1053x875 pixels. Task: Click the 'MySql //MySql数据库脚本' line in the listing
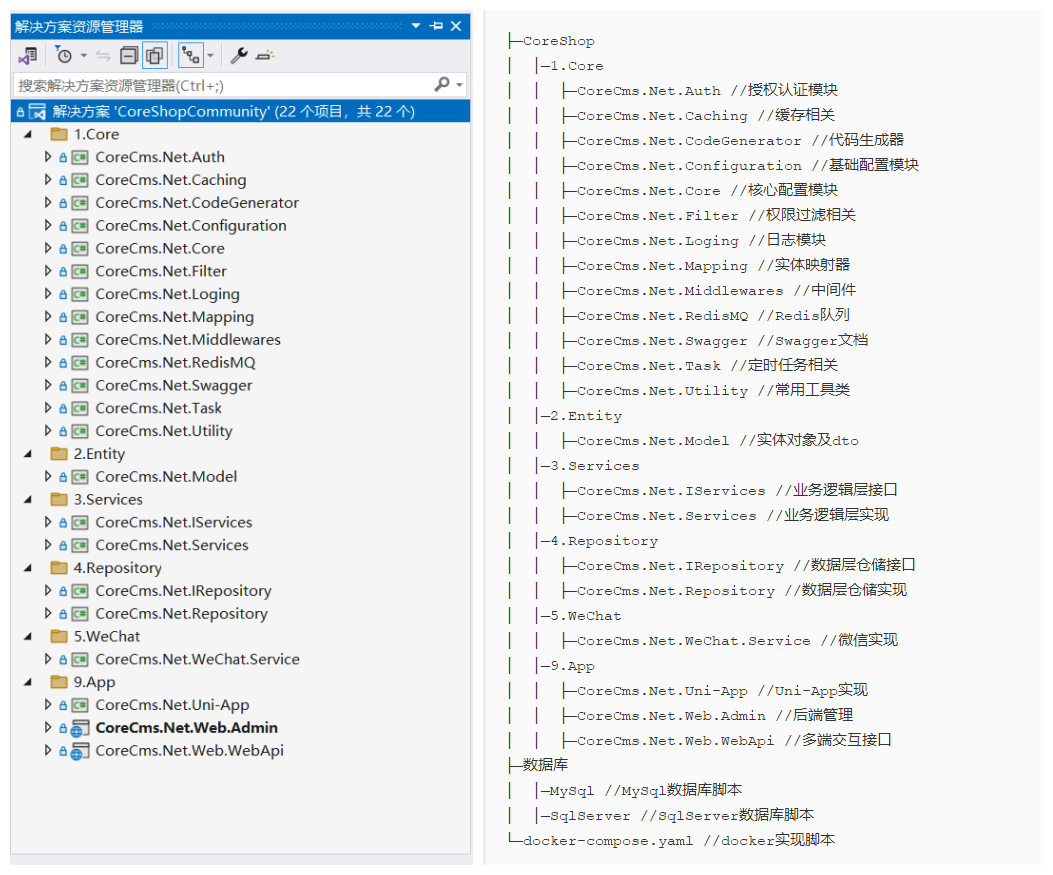tap(645, 790)
